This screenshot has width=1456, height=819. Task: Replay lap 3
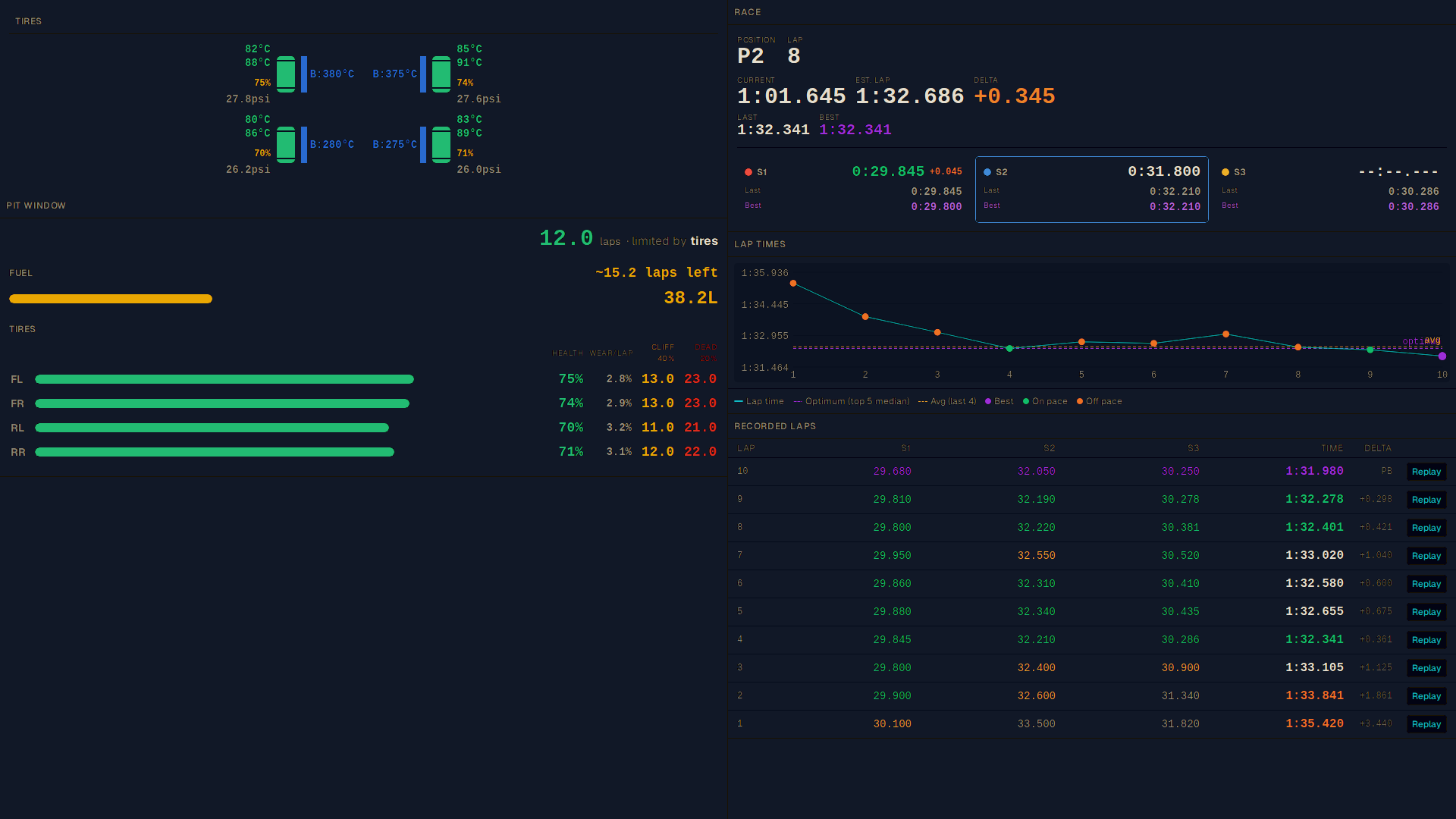(1426, 668)
